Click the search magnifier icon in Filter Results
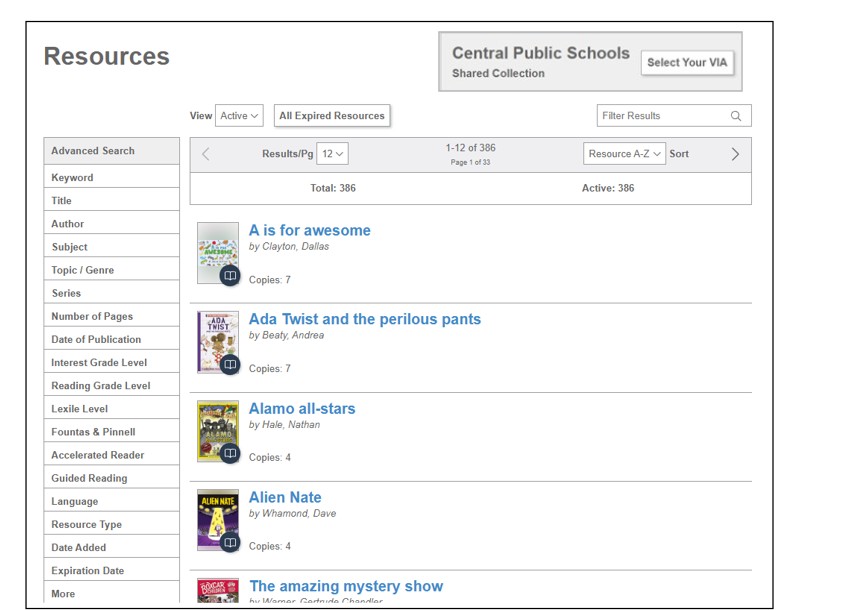This screenshot has width=853, height=610. (x=735, y=116)
